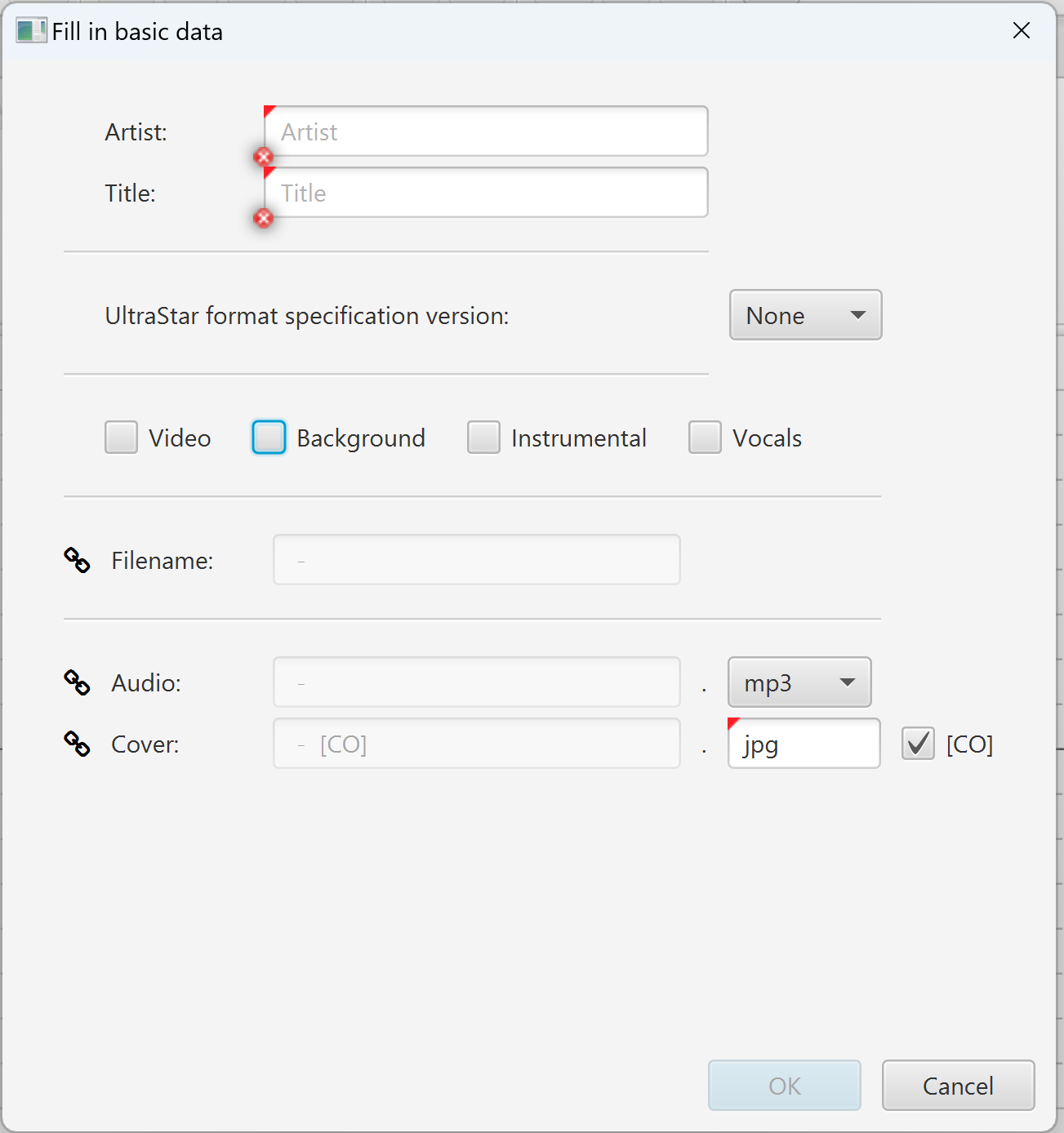1064x1133 pixels.
Task: Click the red error icon under Title field
Action: pos(263,218)
